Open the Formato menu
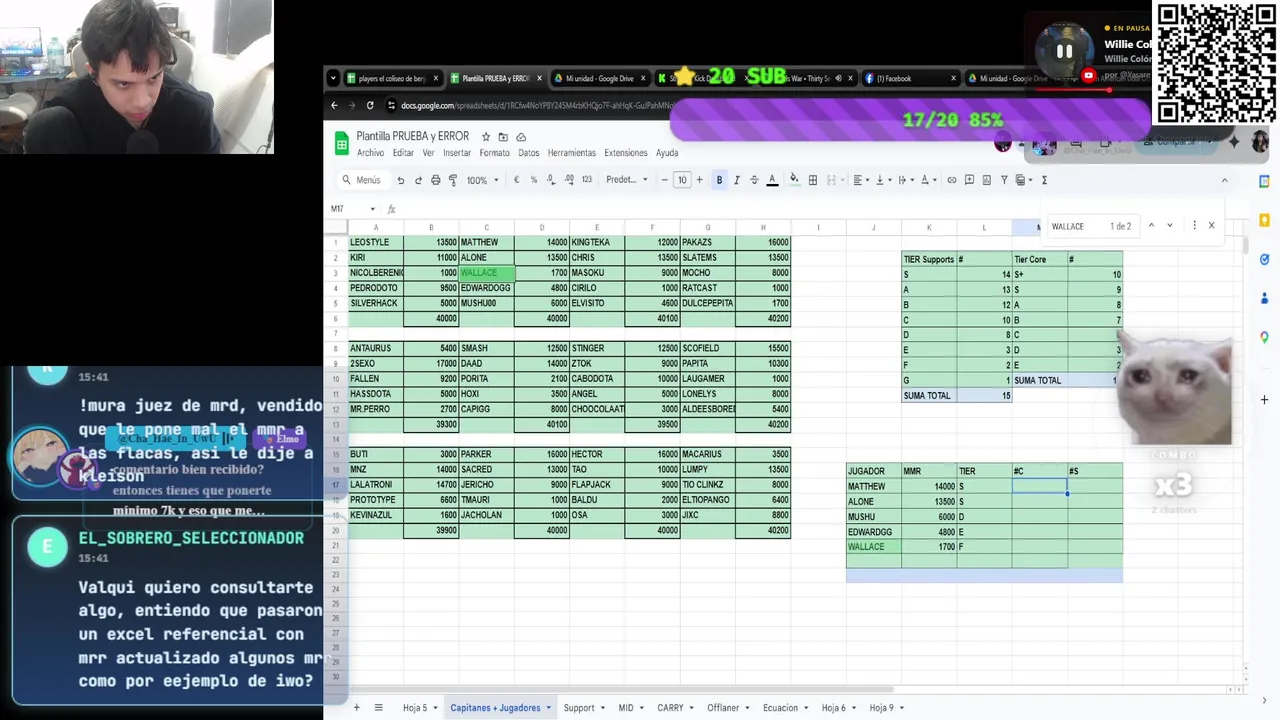Image resolution: width=1280 pixels, height=720 pixels. click(x=494, y=153)
